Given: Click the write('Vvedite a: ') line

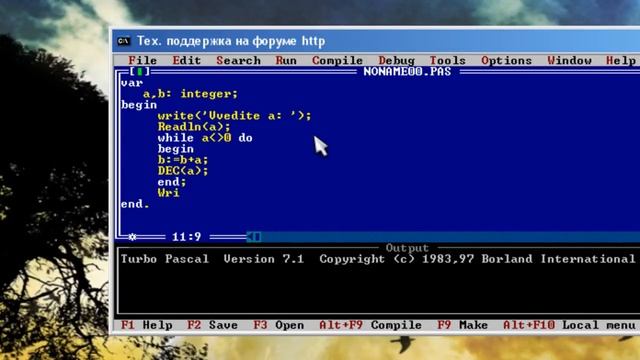Looking at the screenshot, I should coord(235,116).
